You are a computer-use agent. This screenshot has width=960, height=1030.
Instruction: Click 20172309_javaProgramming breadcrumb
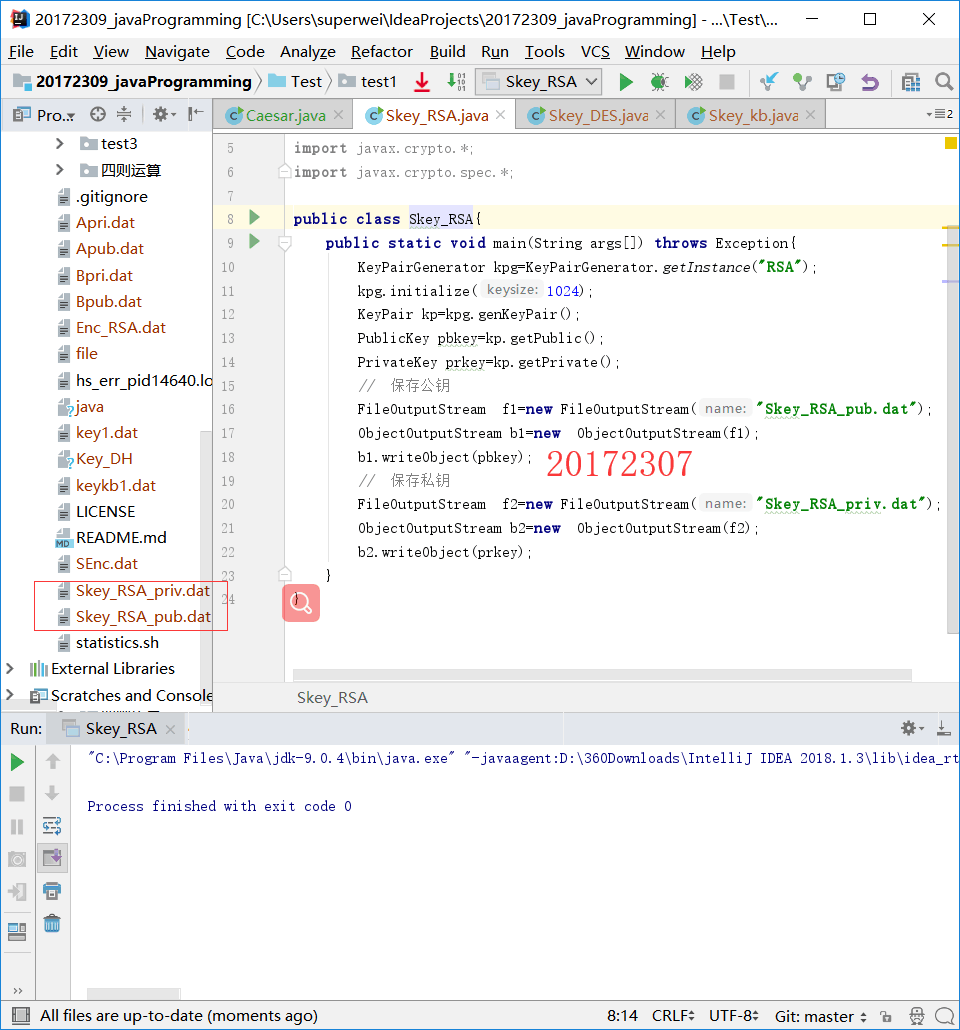pyautogui.click(x=133, y=81)
